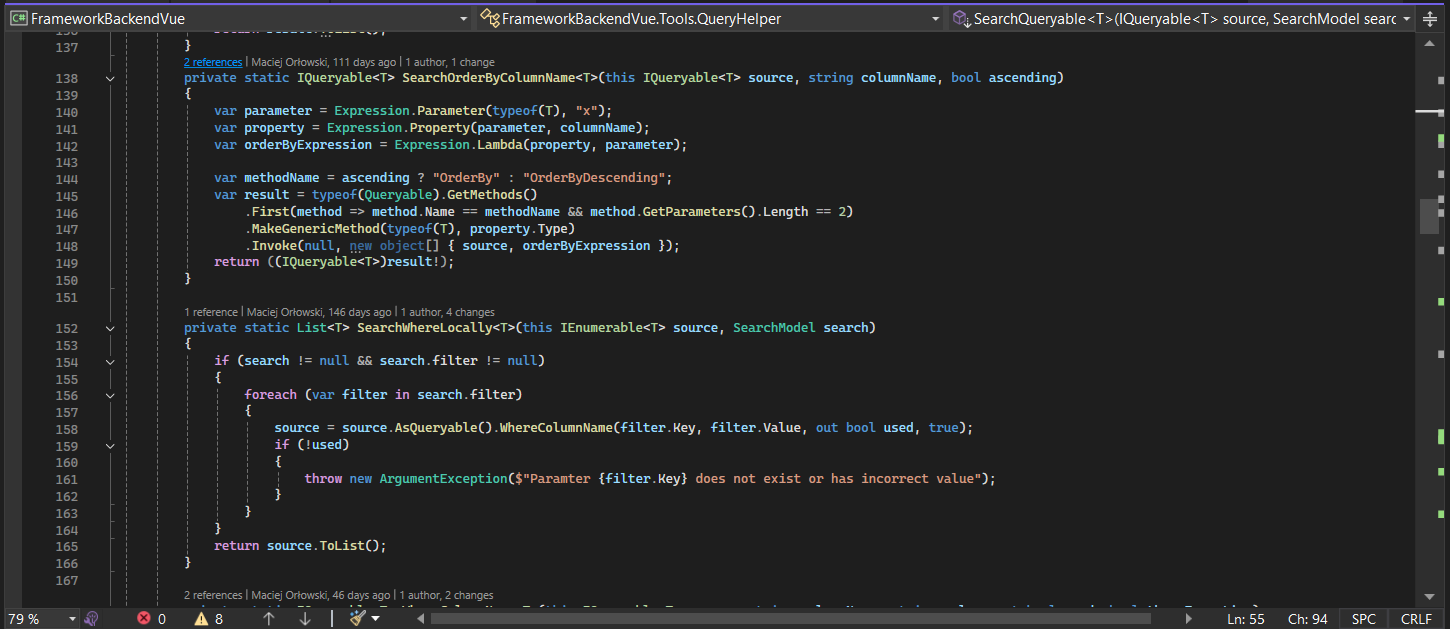Click the vertical scrollbar thumb
Screen dimensions: 1450x629
tap(1429, 215)
